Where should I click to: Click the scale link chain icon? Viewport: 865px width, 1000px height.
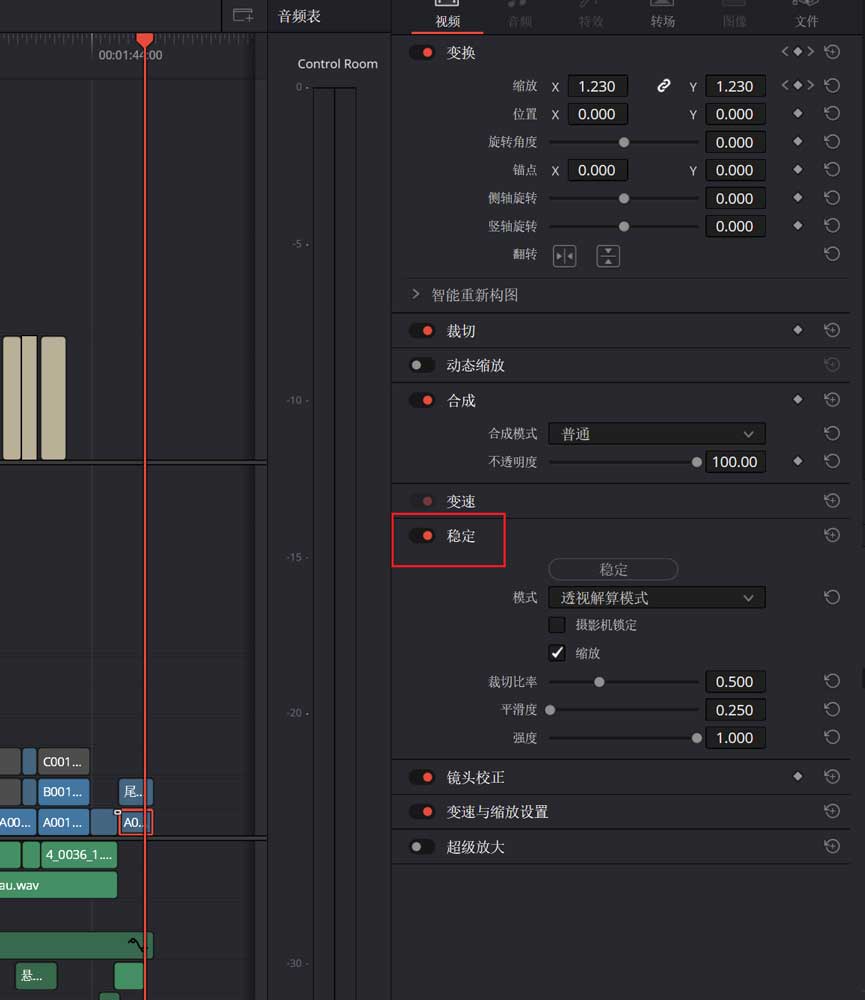tap(663, 86)
